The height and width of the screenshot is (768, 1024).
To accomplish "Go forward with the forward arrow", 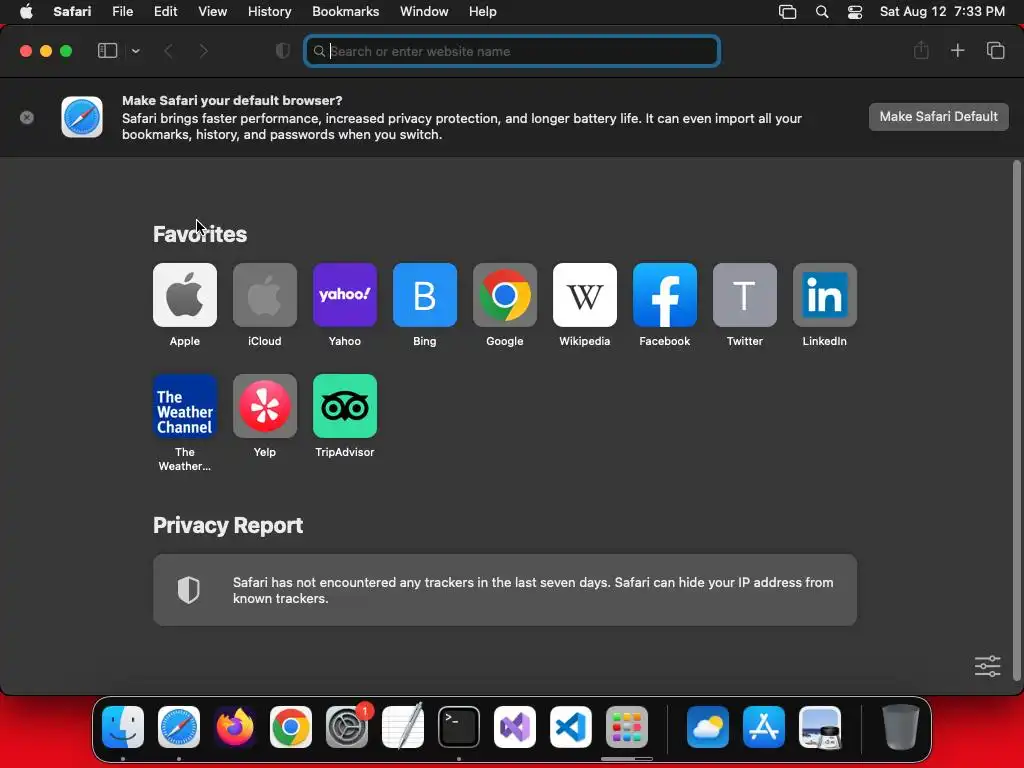I will coord(203,51).
